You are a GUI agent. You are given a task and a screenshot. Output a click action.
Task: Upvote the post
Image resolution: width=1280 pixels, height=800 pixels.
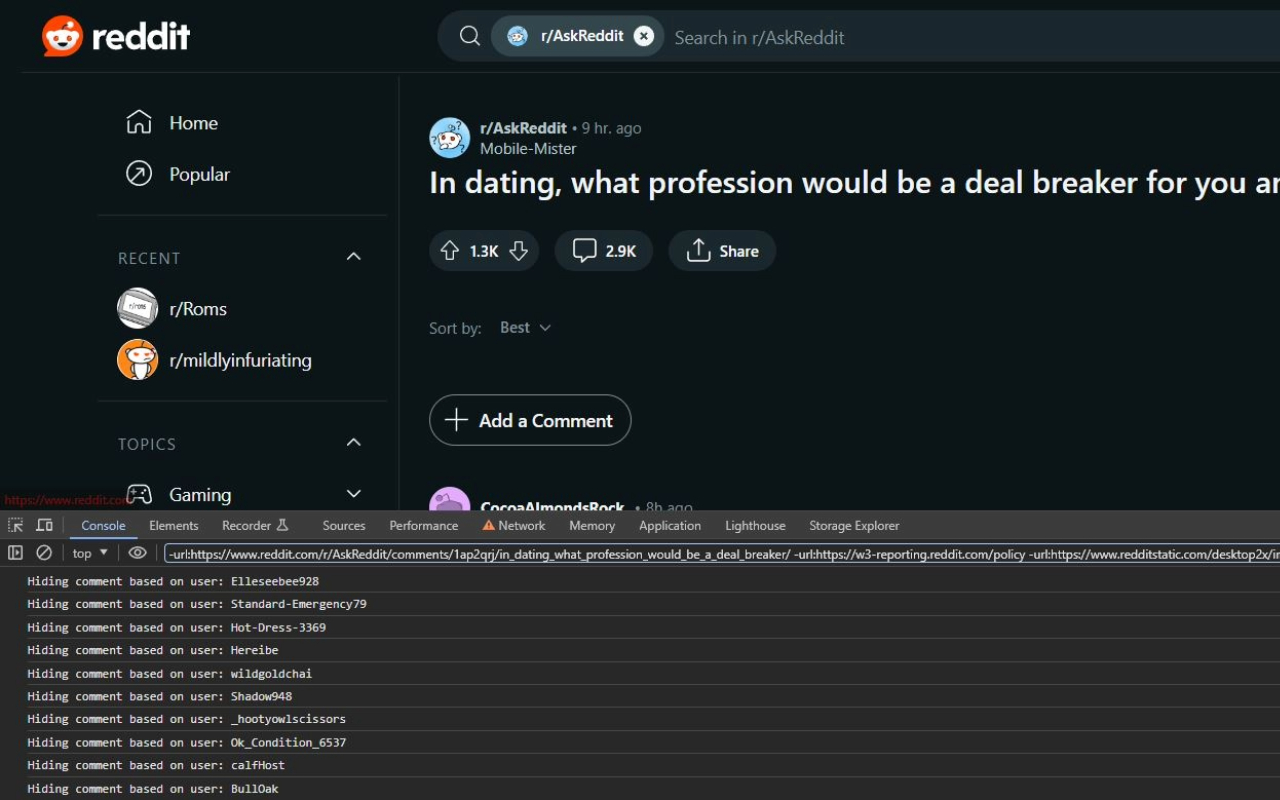pyautogui.click(x=450, y=251)
